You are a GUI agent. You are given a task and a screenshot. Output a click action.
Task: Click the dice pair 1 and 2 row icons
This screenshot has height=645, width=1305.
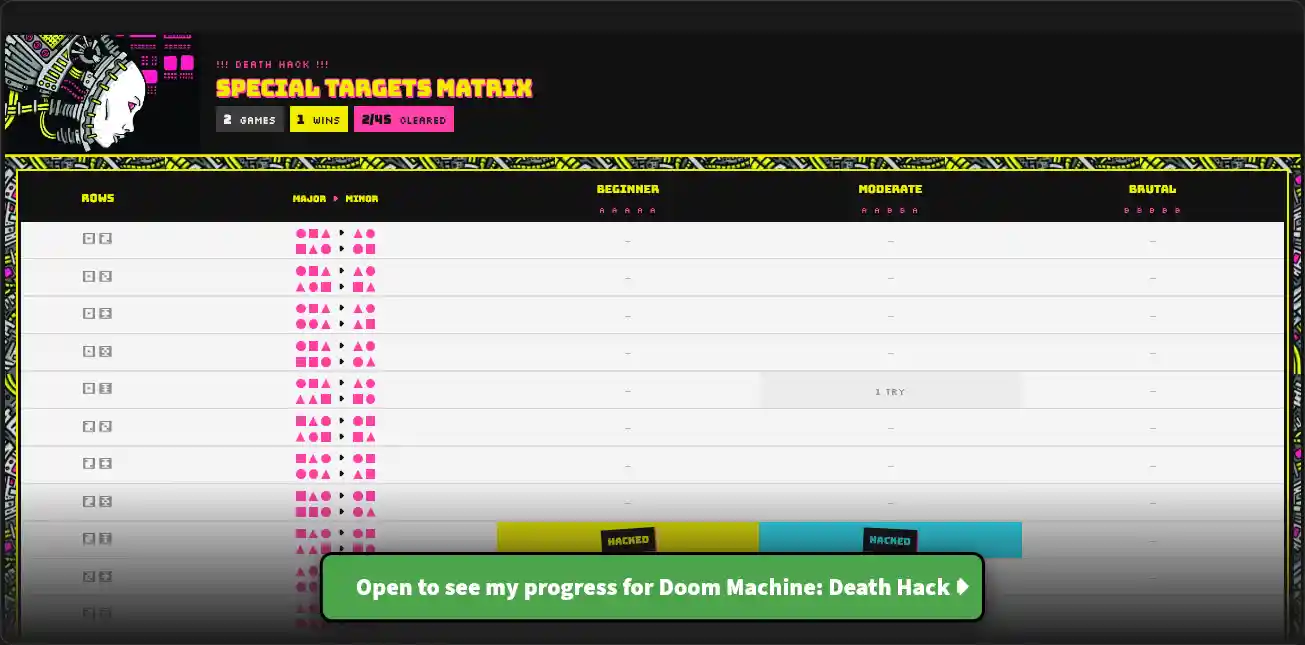[98, 238]
